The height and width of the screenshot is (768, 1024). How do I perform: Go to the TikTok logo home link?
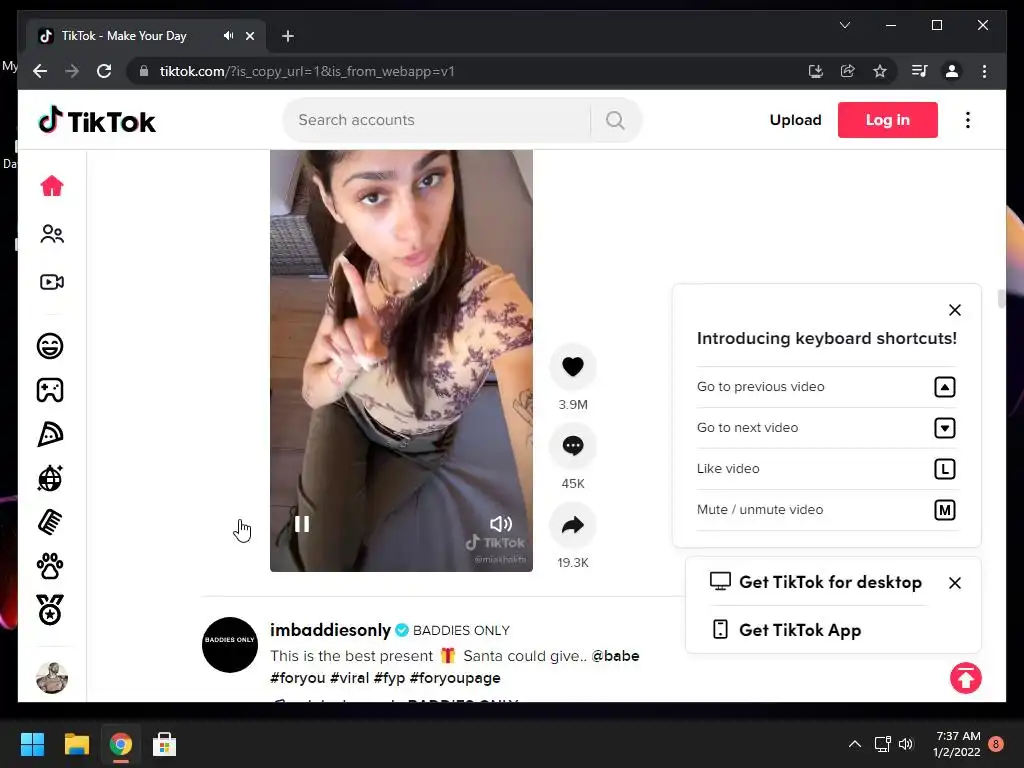pyautogui.click(x=97, y=121)
